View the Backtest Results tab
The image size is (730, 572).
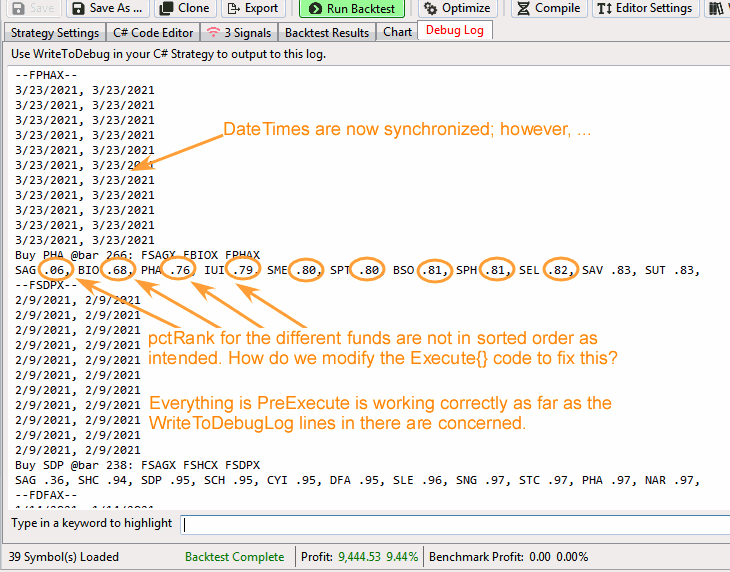click(x=327, y=32)
